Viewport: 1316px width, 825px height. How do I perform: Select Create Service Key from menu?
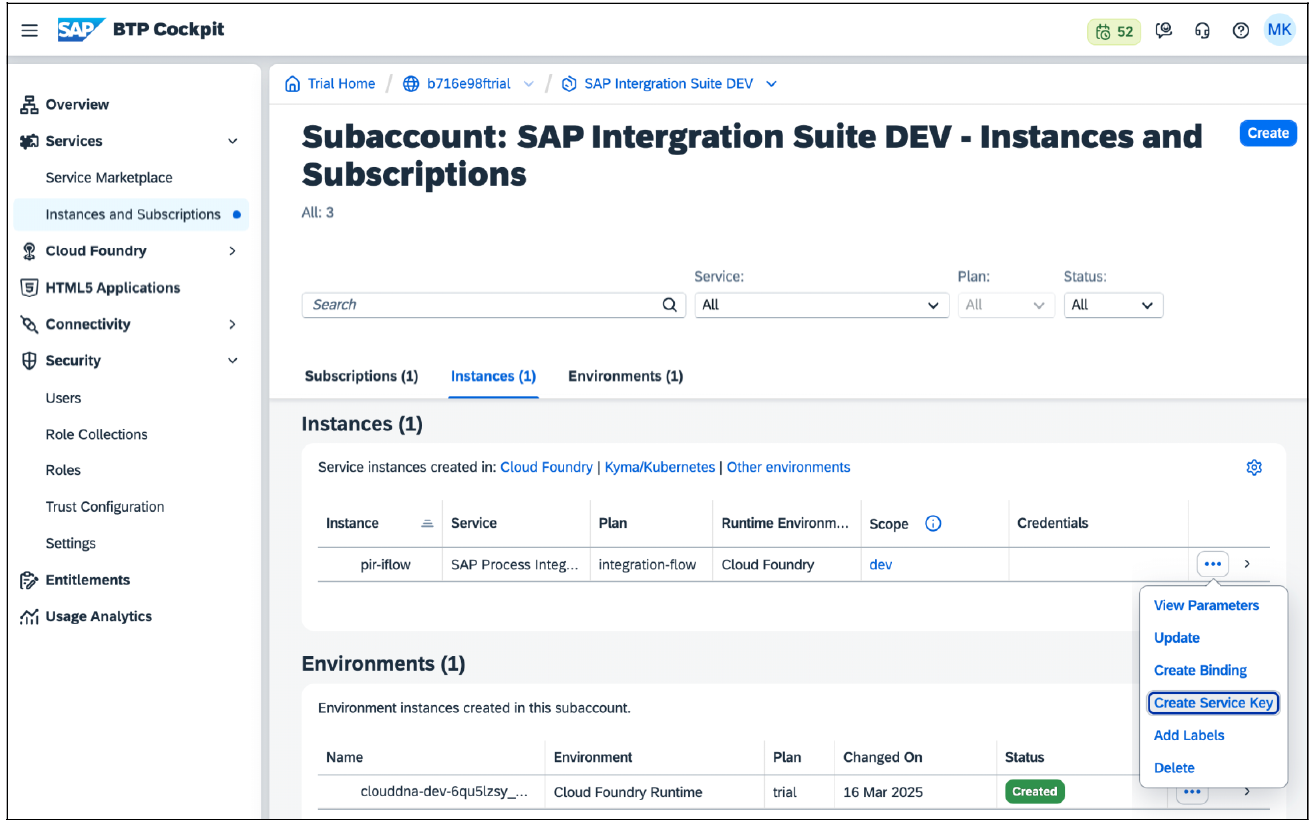[1213, 703]
